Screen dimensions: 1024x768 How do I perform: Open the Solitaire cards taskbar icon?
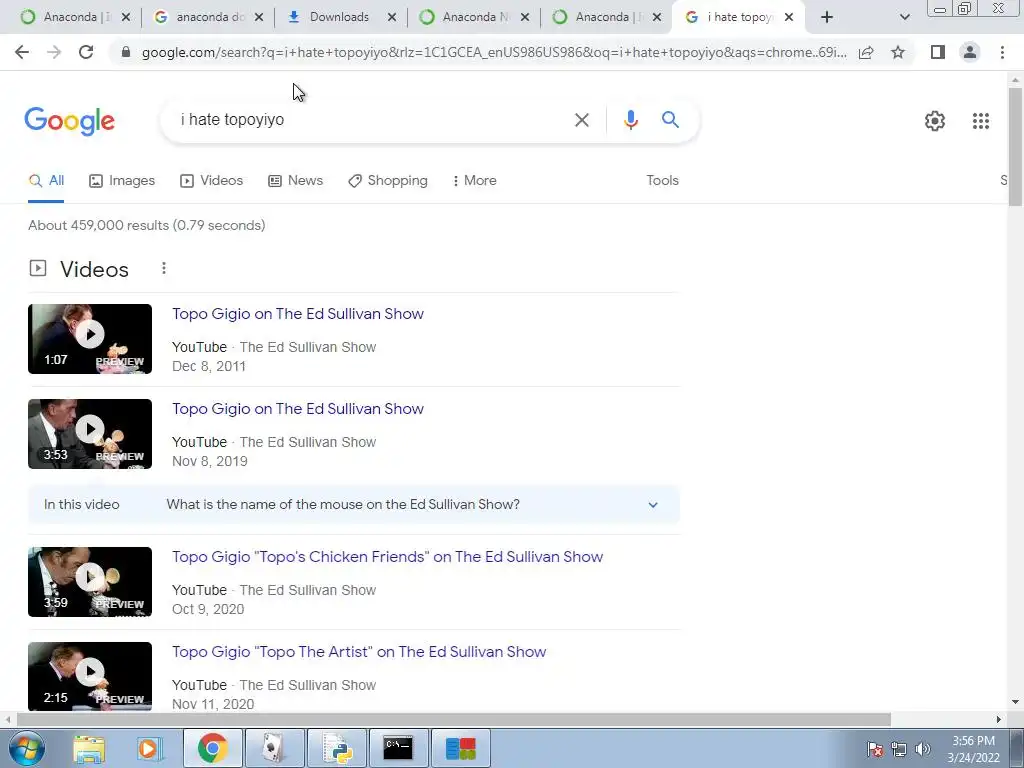274,748
